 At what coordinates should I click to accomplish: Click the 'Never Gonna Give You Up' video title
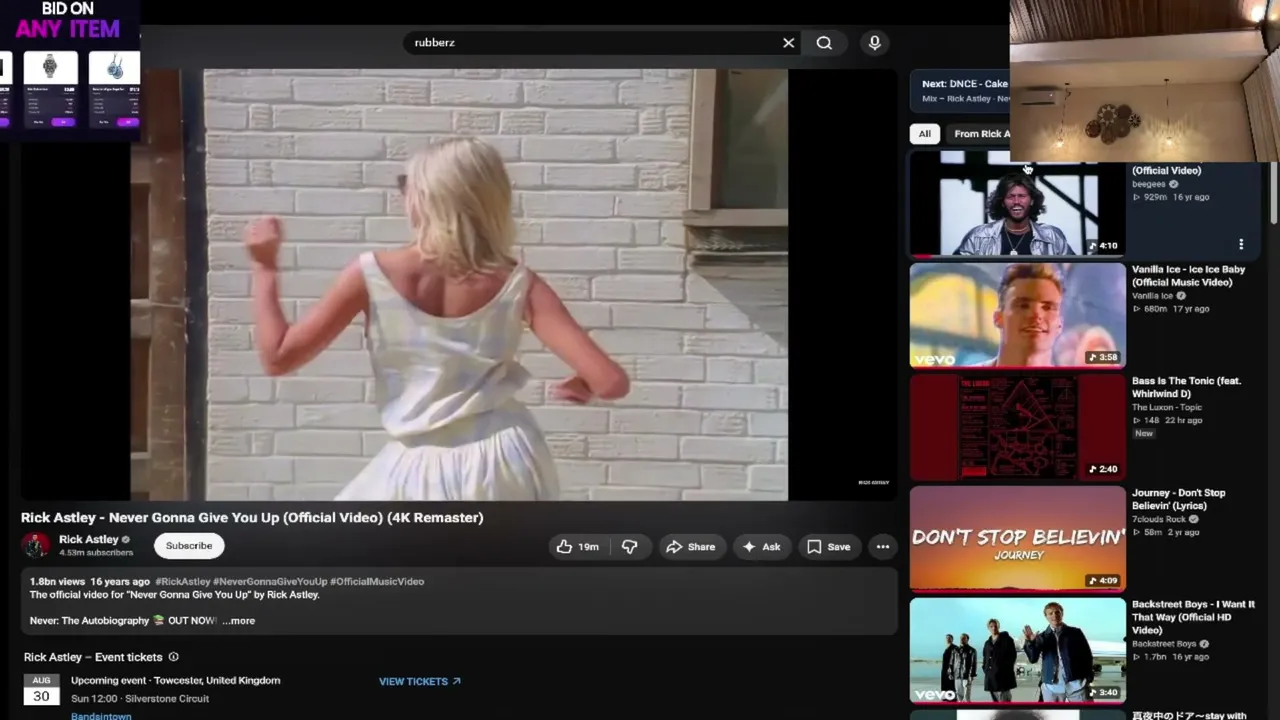(252, 517)
